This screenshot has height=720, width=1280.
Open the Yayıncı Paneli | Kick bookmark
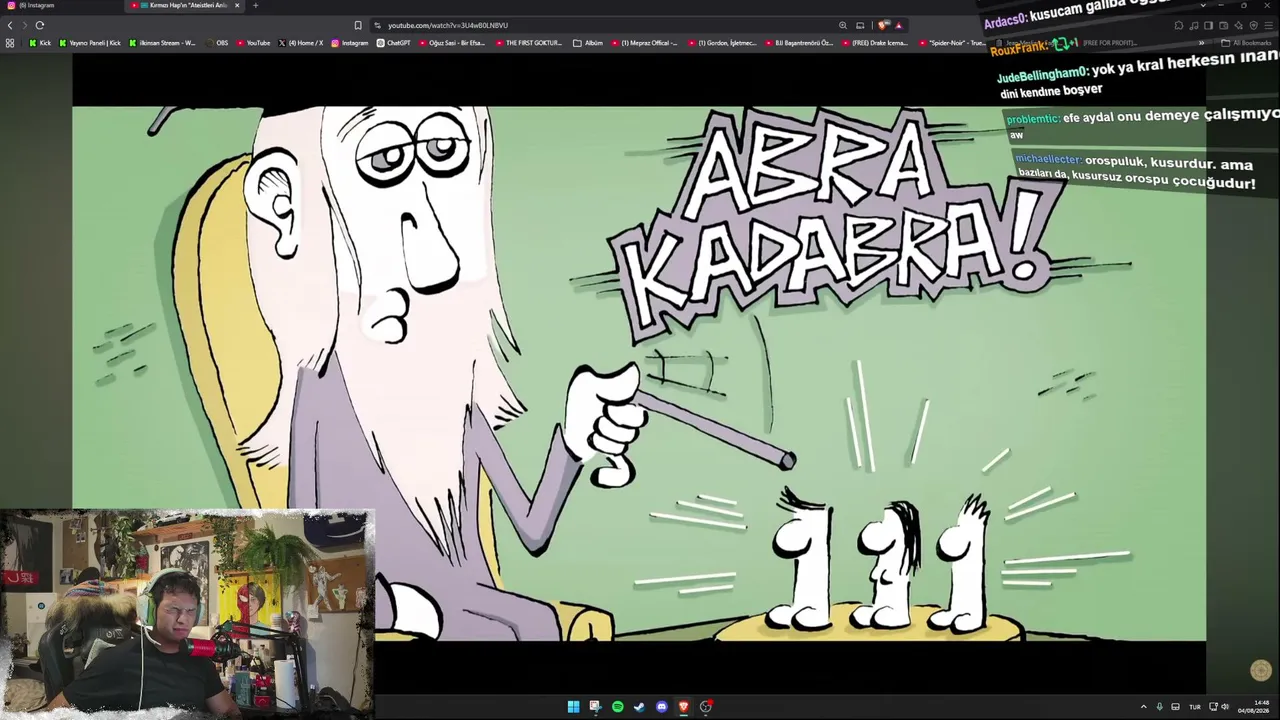[90, 43]
